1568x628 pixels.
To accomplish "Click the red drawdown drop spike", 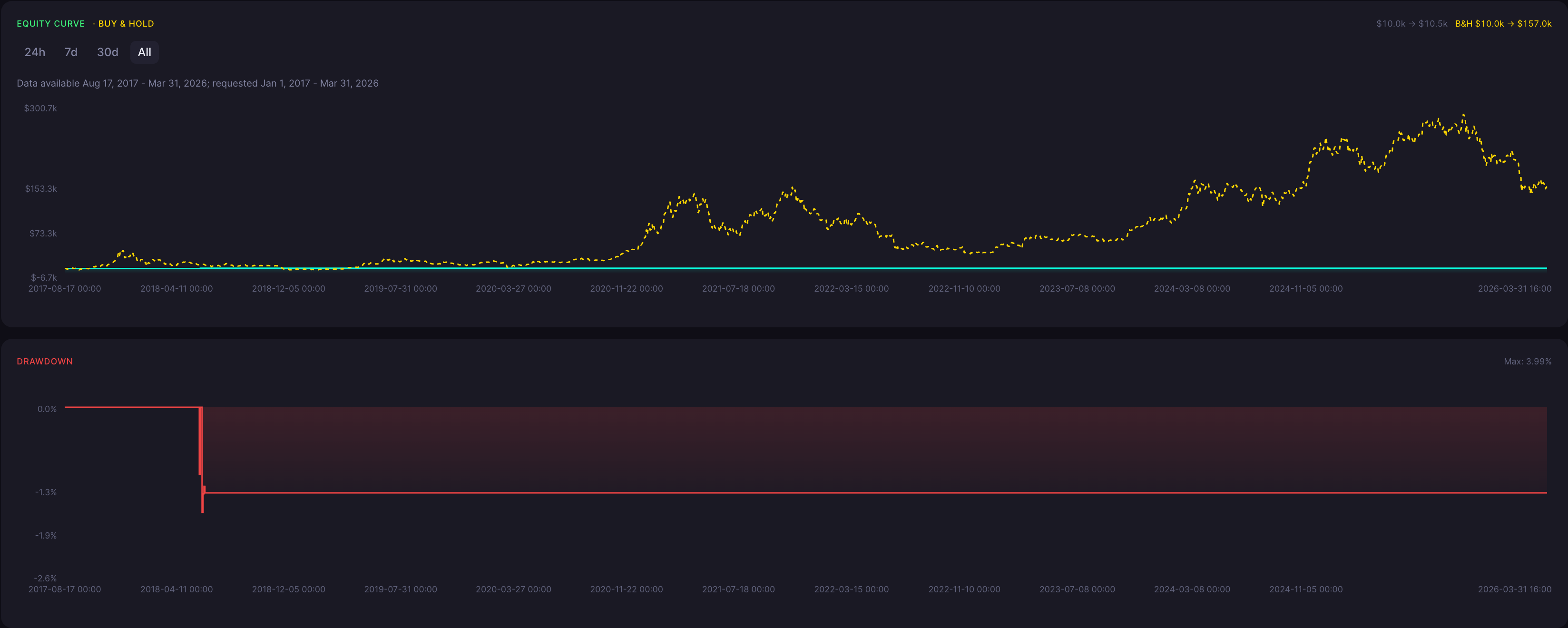I will 202,460.
